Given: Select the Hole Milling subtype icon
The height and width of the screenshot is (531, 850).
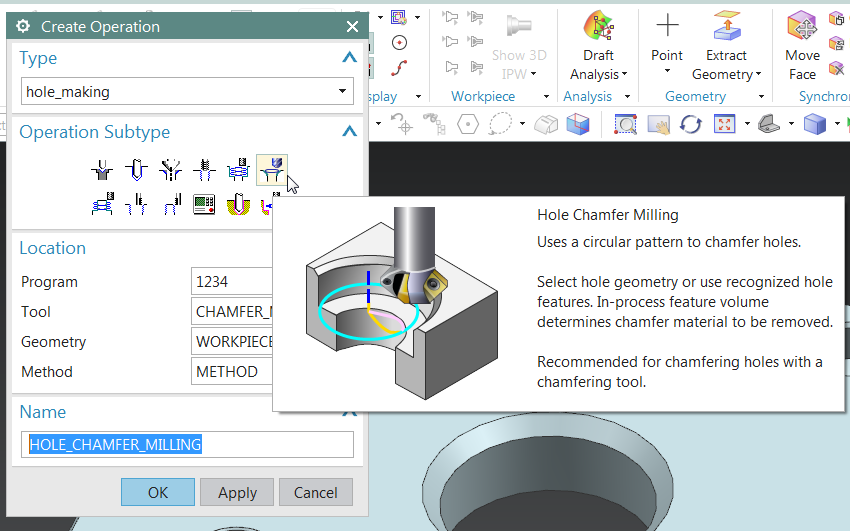Looking at the screenshot, I should (x=238, y=170).
